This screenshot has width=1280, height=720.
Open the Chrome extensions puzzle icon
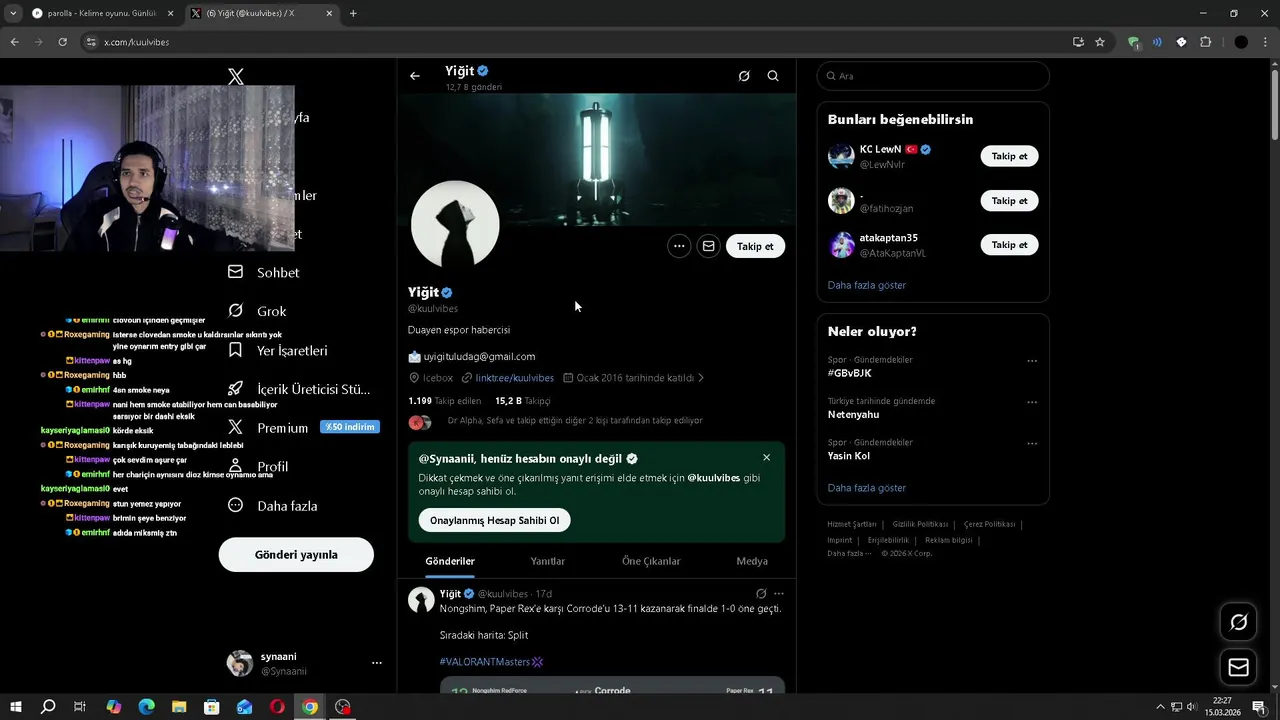coord(1205,42)
